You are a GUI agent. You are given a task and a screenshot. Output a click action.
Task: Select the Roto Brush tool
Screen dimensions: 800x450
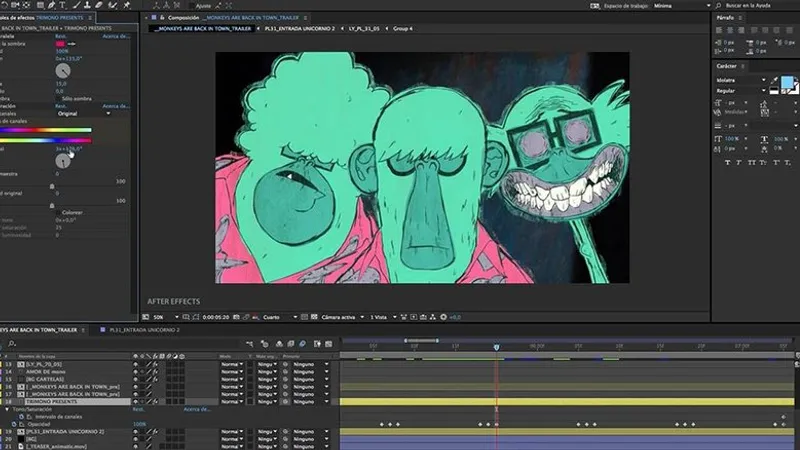click(113, 5)
